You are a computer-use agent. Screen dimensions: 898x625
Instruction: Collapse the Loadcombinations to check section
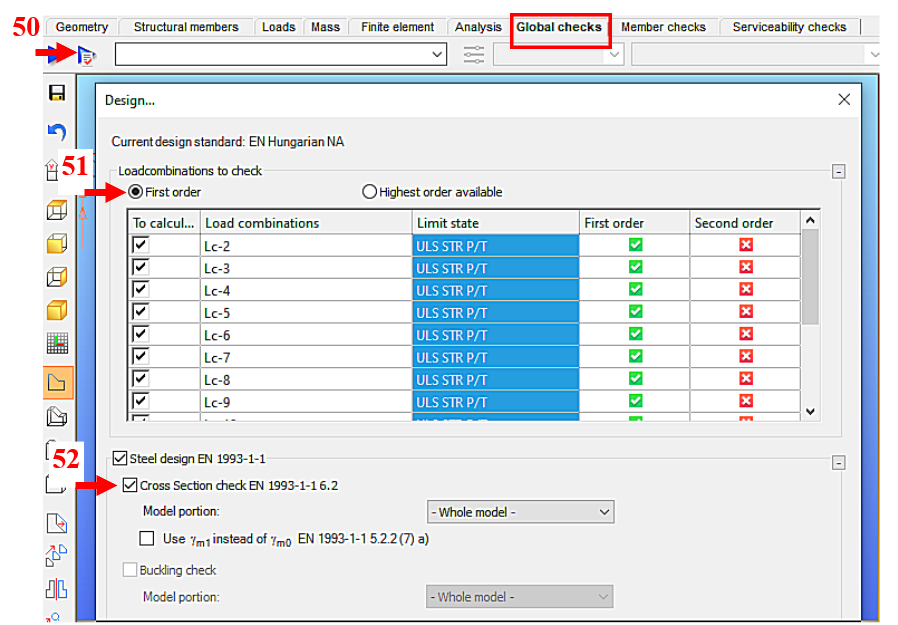click(838, 171)
